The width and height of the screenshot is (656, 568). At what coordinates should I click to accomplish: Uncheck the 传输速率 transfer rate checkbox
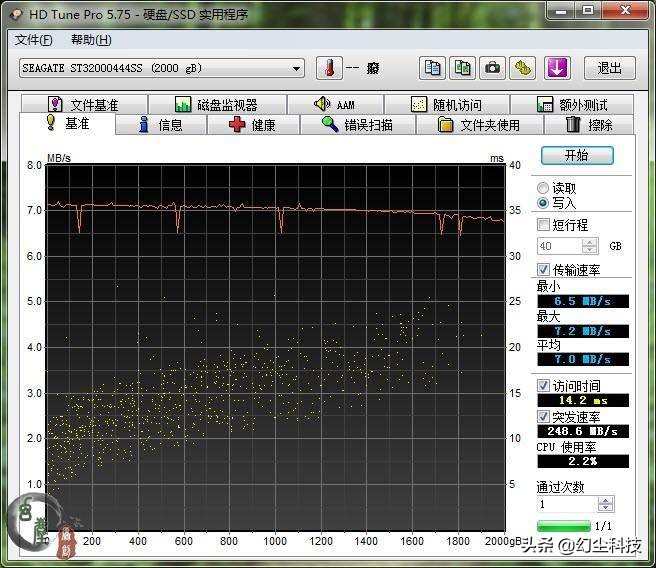point(544,269)
